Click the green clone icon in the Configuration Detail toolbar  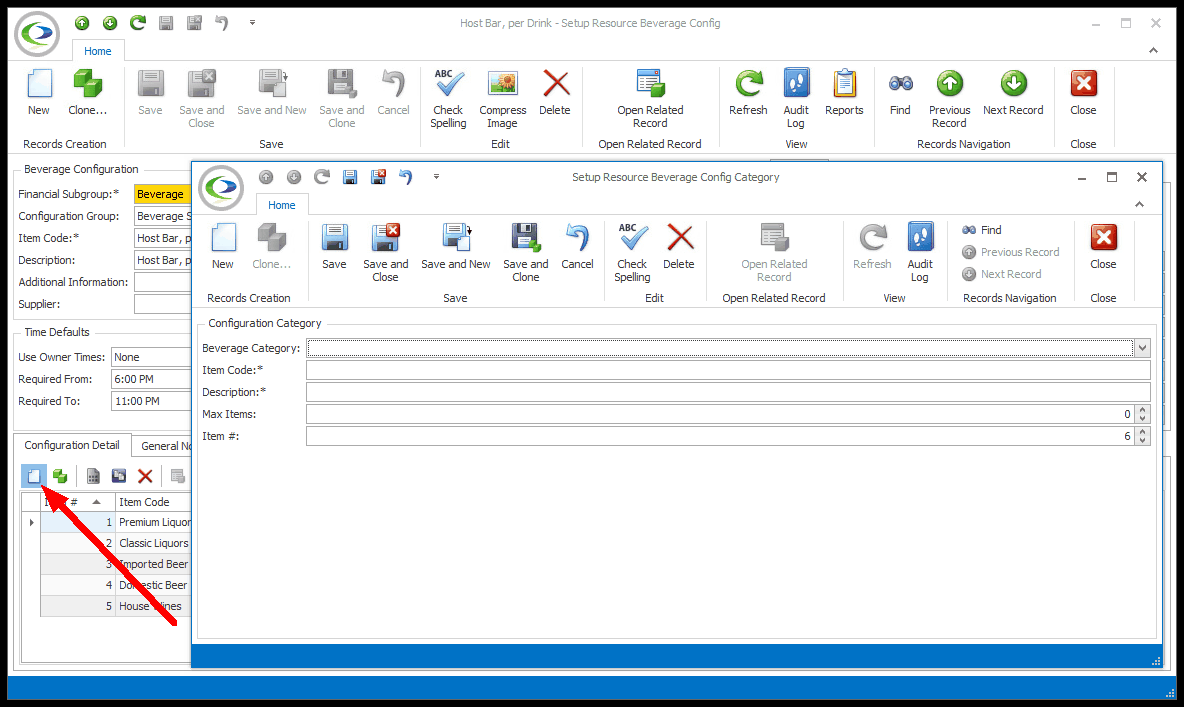click(60, 476)
